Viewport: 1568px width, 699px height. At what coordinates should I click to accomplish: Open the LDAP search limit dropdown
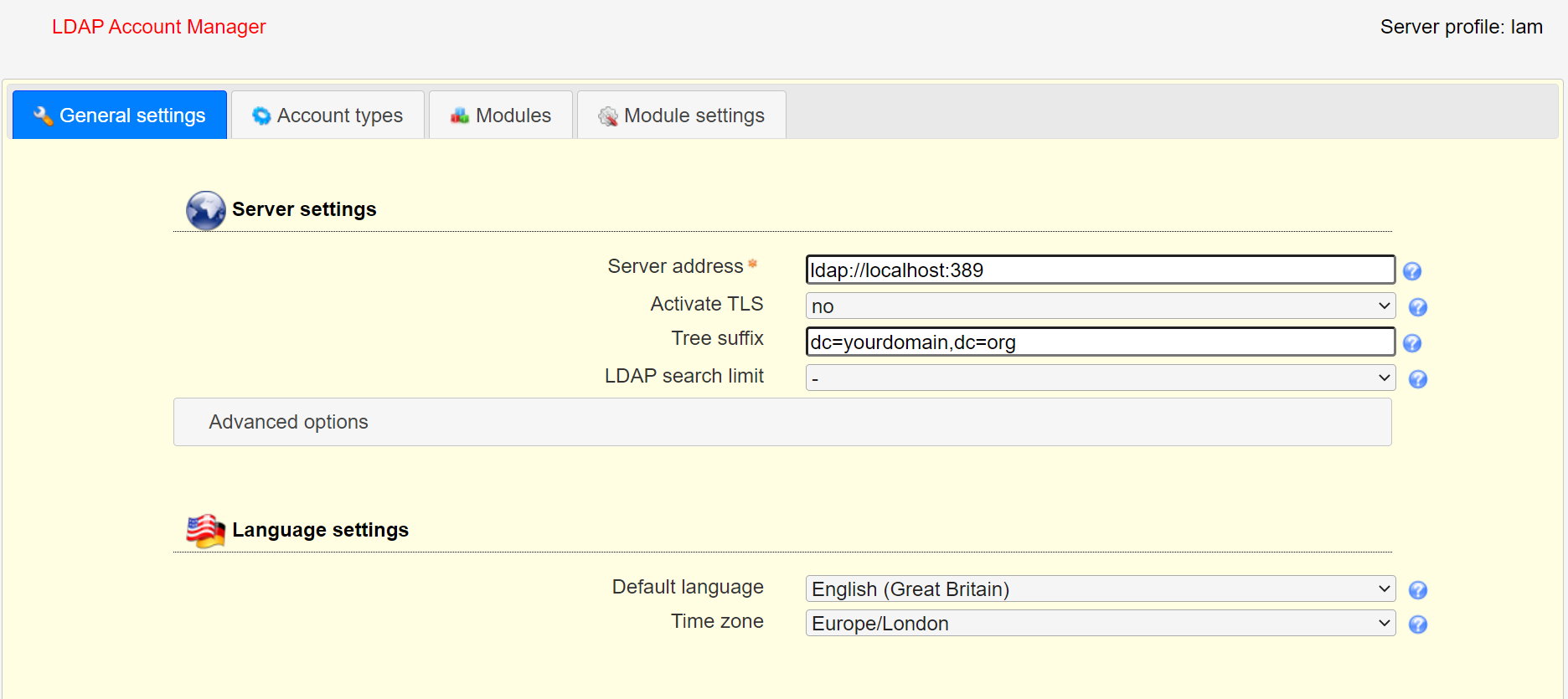[1101, 378]
